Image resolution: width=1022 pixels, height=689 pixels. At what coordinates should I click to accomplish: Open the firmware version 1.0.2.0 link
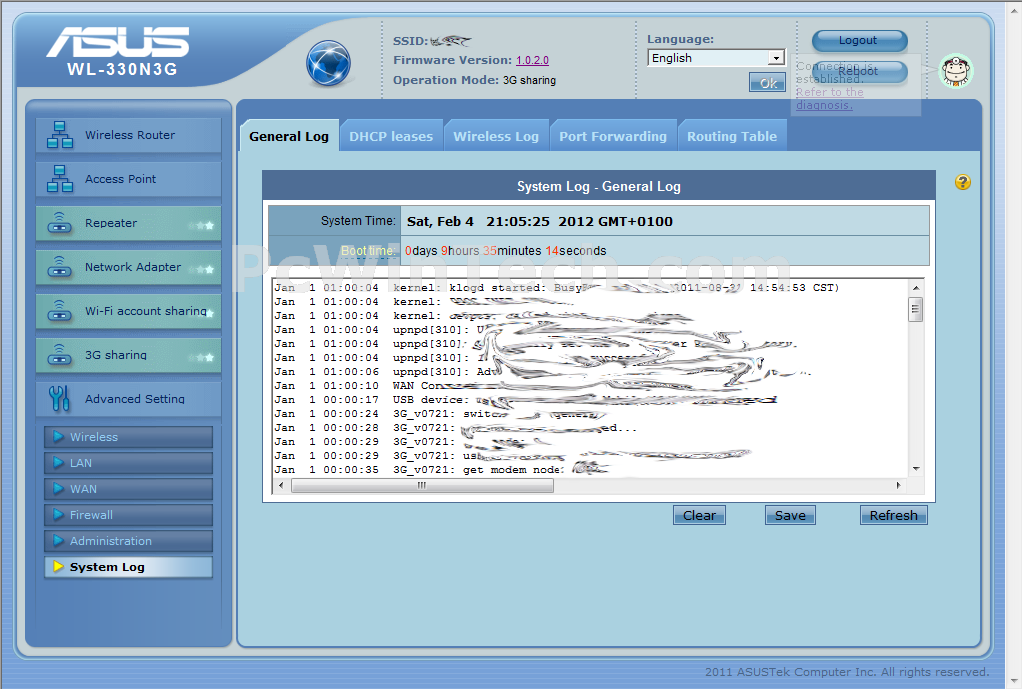coord(533,60)
